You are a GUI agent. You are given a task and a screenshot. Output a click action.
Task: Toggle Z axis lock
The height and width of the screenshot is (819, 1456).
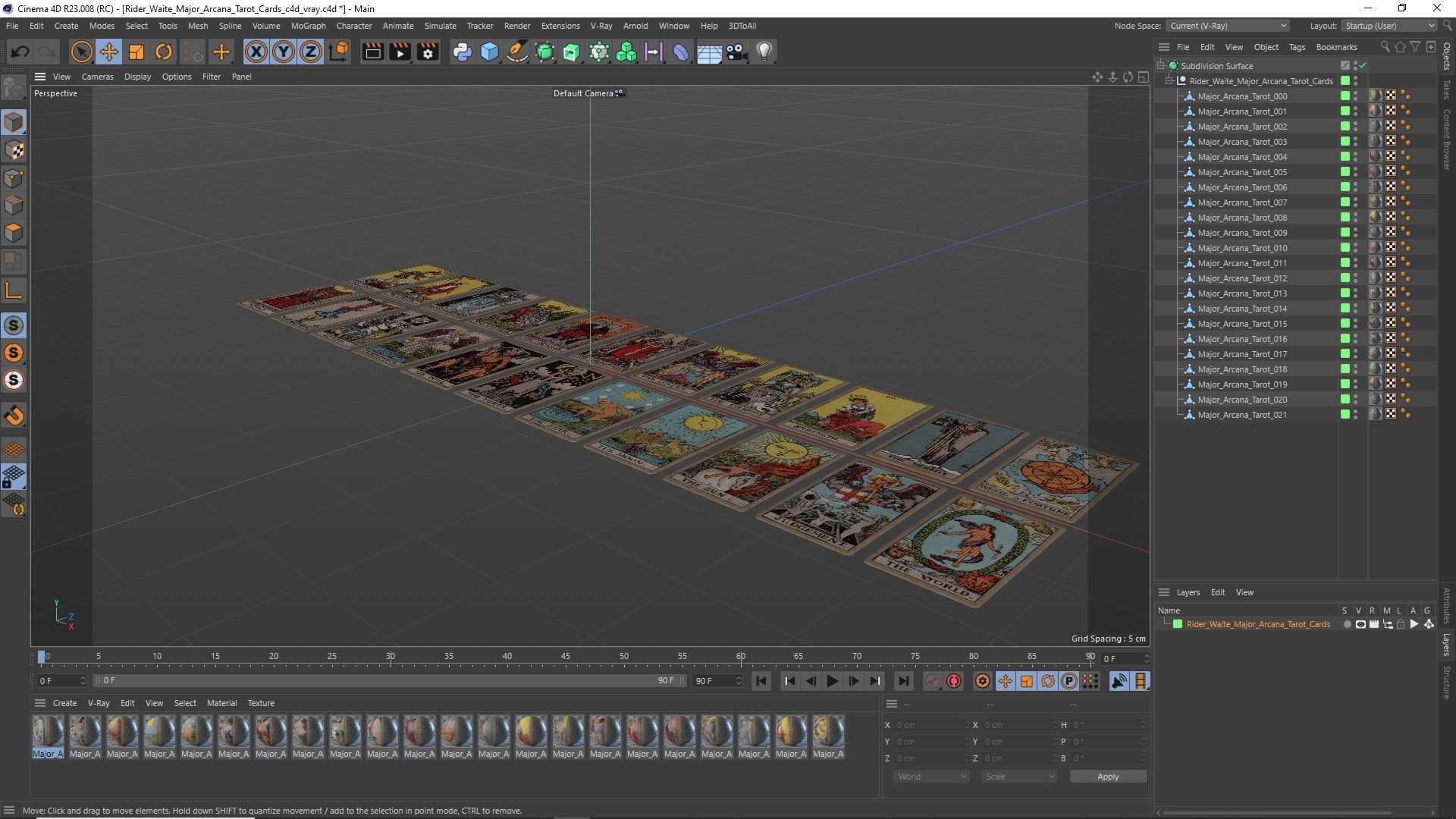pos(311,52)
